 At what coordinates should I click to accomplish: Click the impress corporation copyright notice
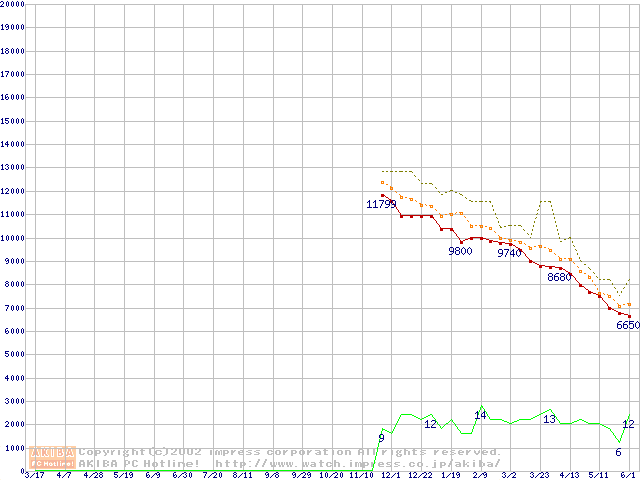pyautogui.click(x=290, y=452)
